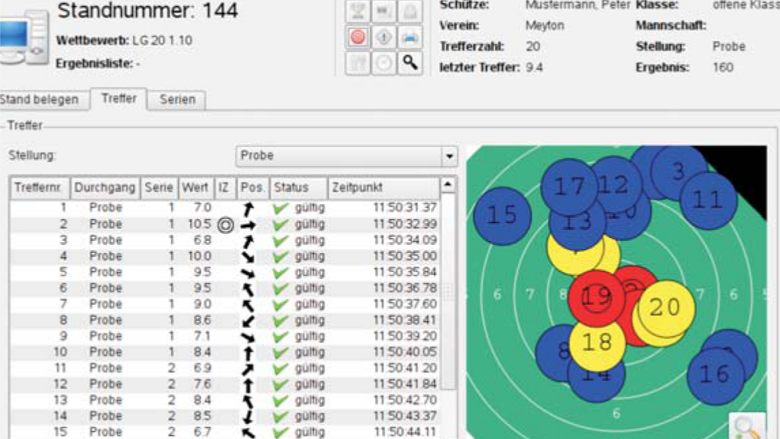The image size is (780, 439).
Task: Click the blue printer icon
Action: [x=410, y=37]
